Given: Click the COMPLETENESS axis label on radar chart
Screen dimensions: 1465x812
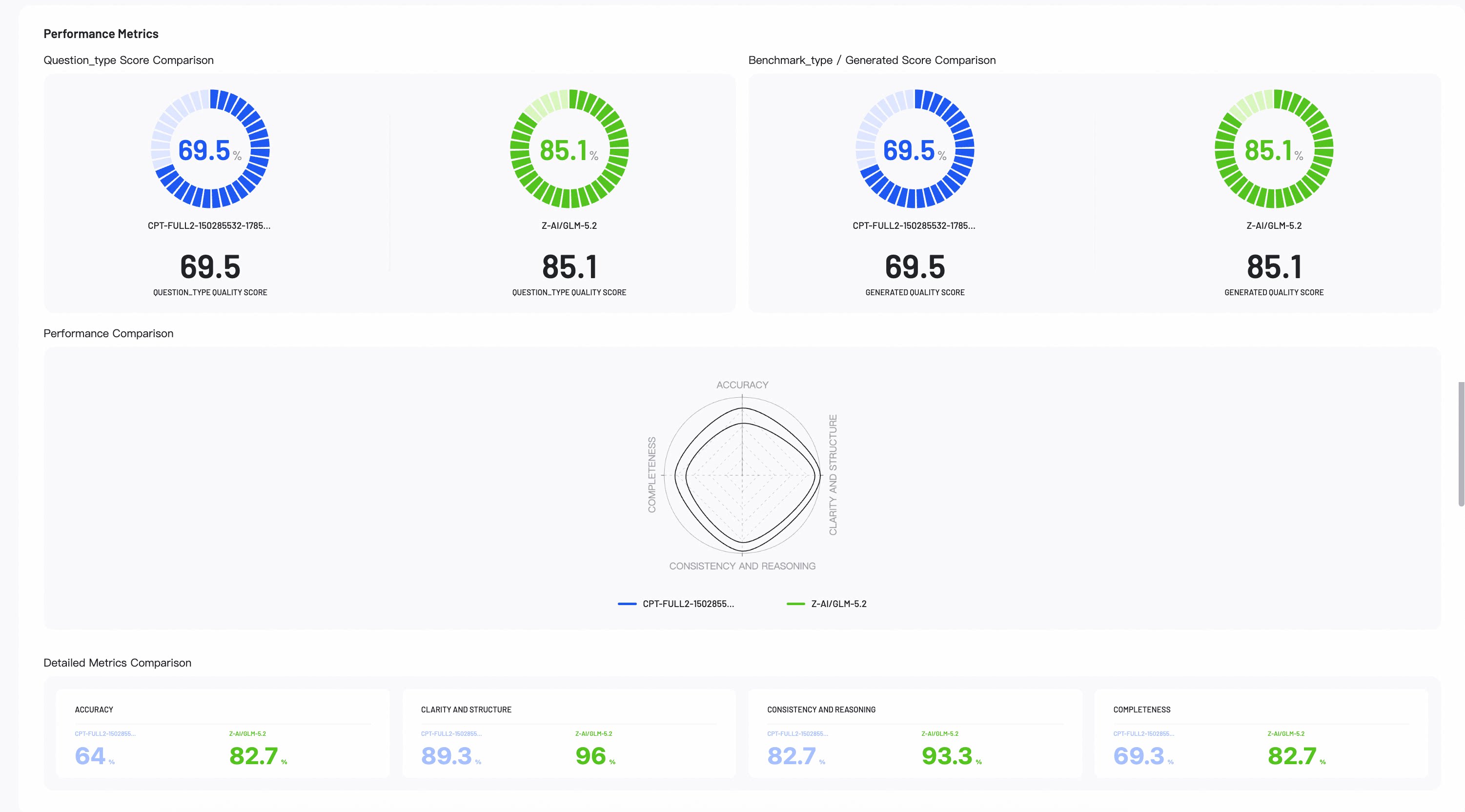Looking at the screenshot, I should coord(652,475).
